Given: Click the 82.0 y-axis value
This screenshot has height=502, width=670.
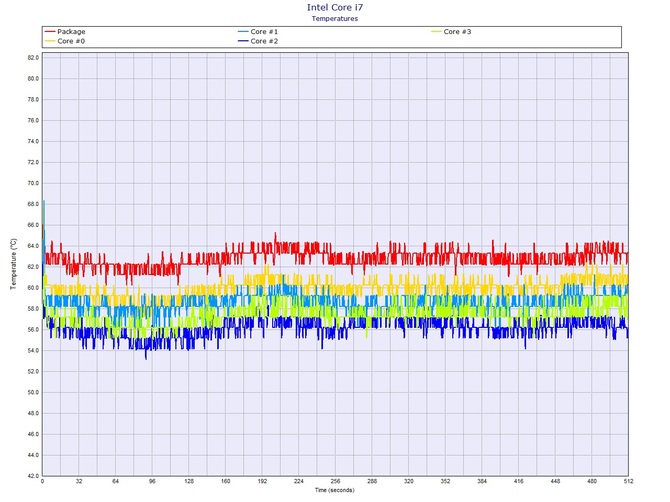Looking at the screenshot, I should click(33, 58).
